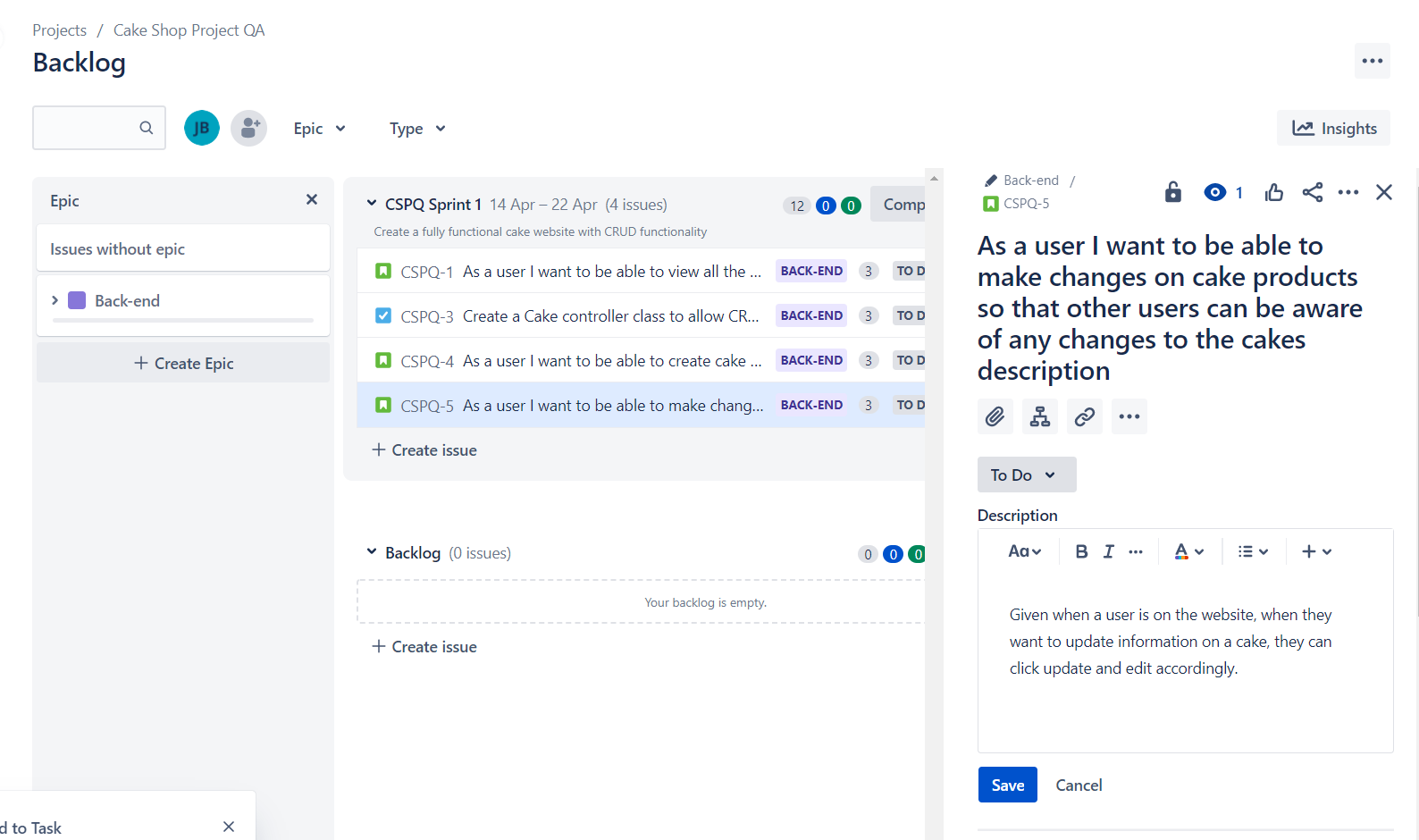
Task: Open more options beside the link icon
Action: [1129, 416]
